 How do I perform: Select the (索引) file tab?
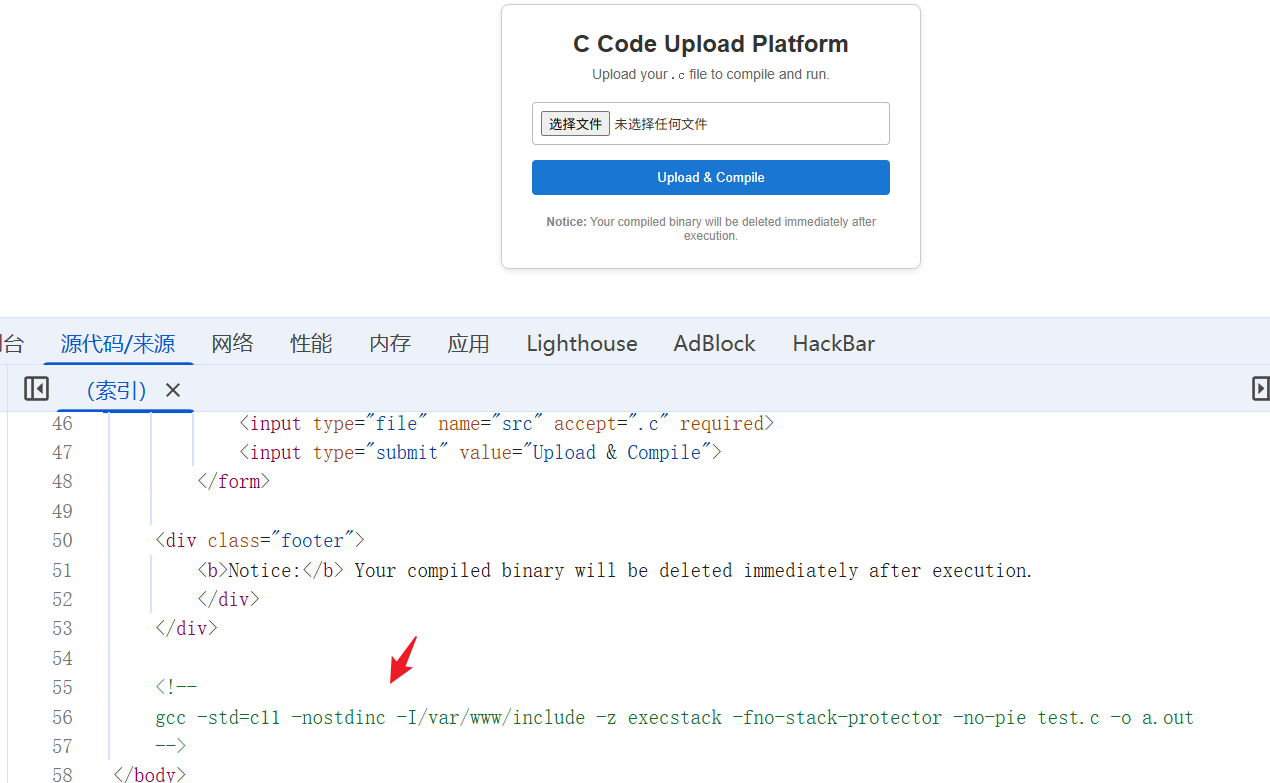pyautogui.click(x=116, y=390)
